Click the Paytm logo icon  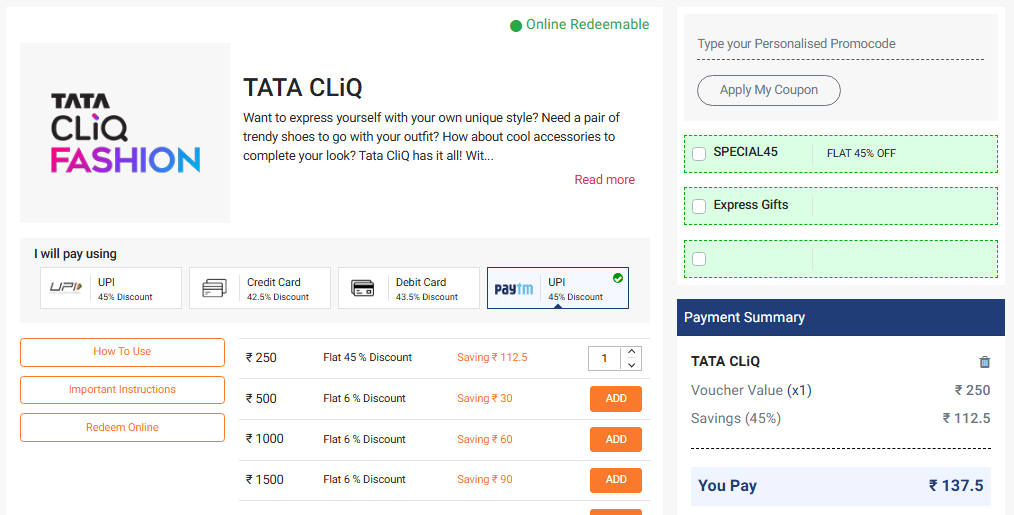(x=513, y=289)
